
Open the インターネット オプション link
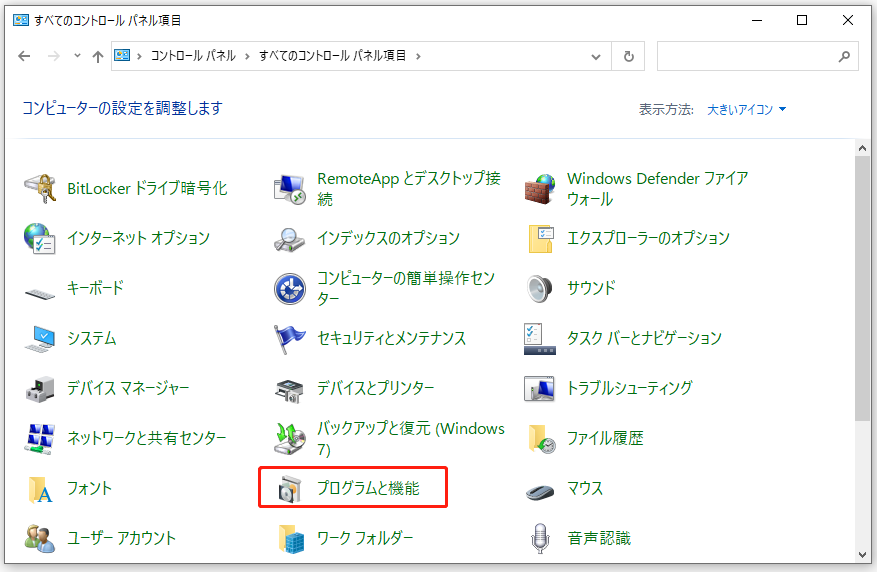(x=138, y=238)
